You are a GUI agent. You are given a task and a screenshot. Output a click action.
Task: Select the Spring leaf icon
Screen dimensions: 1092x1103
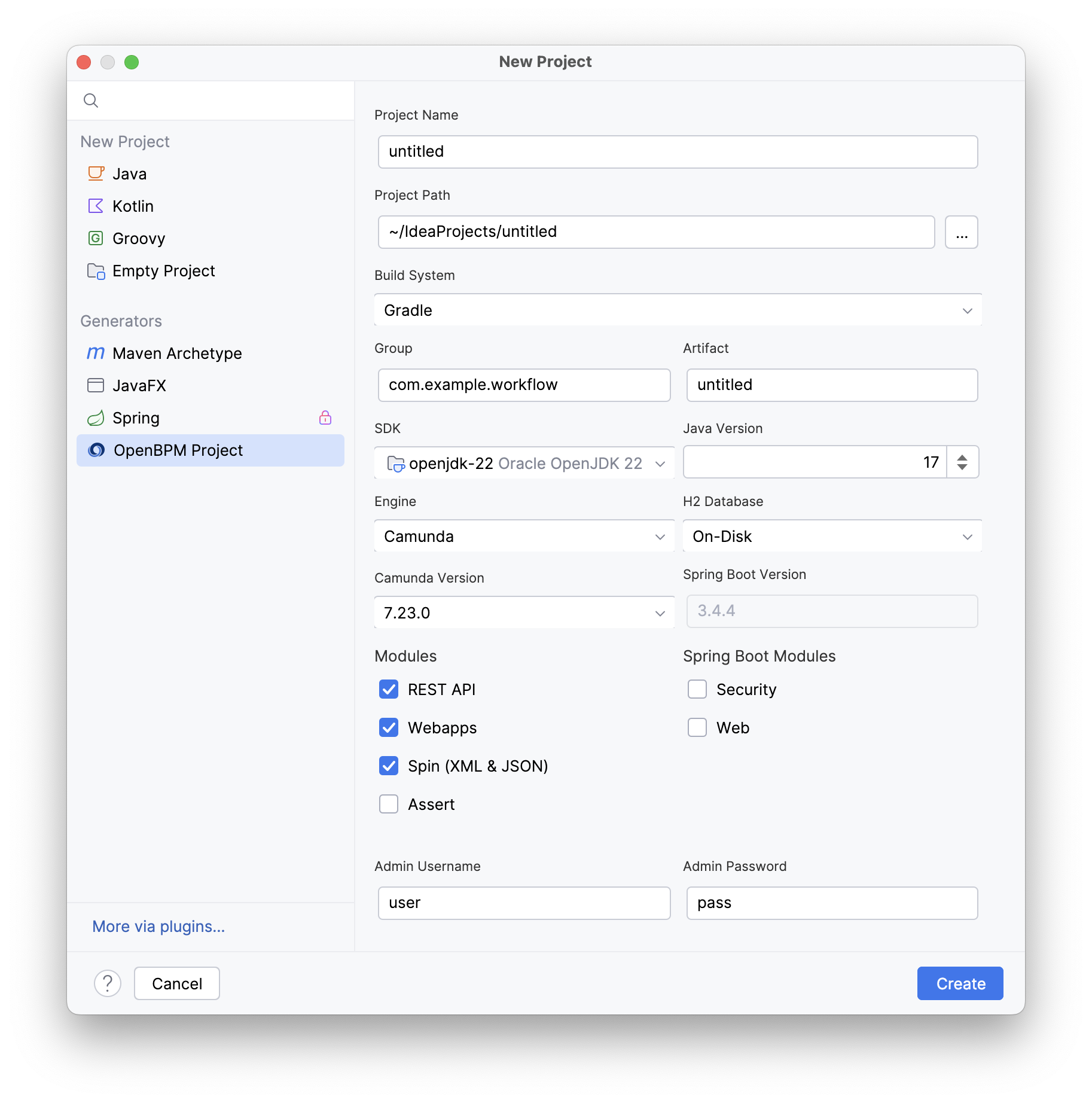pos(96,418)
